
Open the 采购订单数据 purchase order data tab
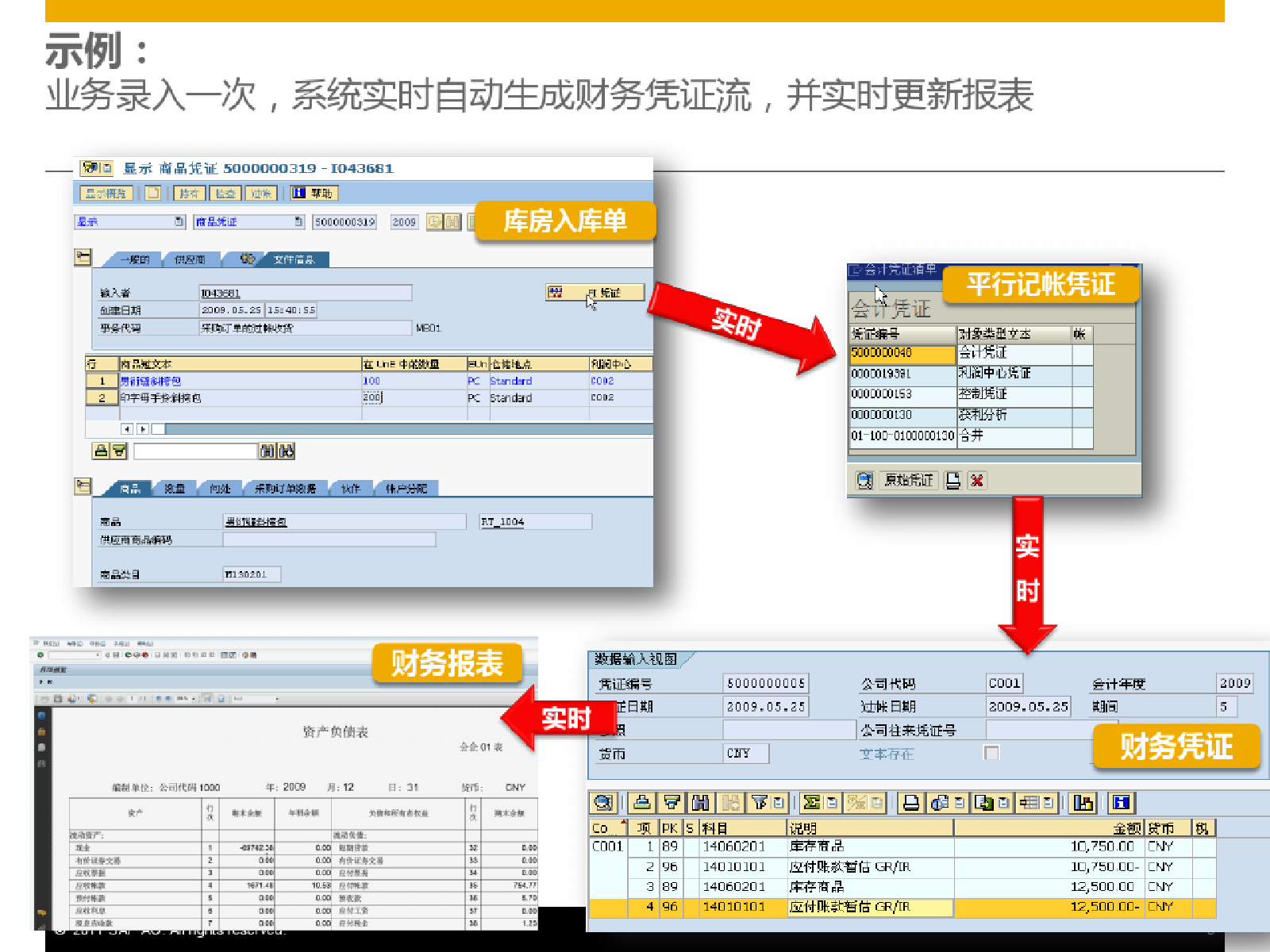point(285,489)
